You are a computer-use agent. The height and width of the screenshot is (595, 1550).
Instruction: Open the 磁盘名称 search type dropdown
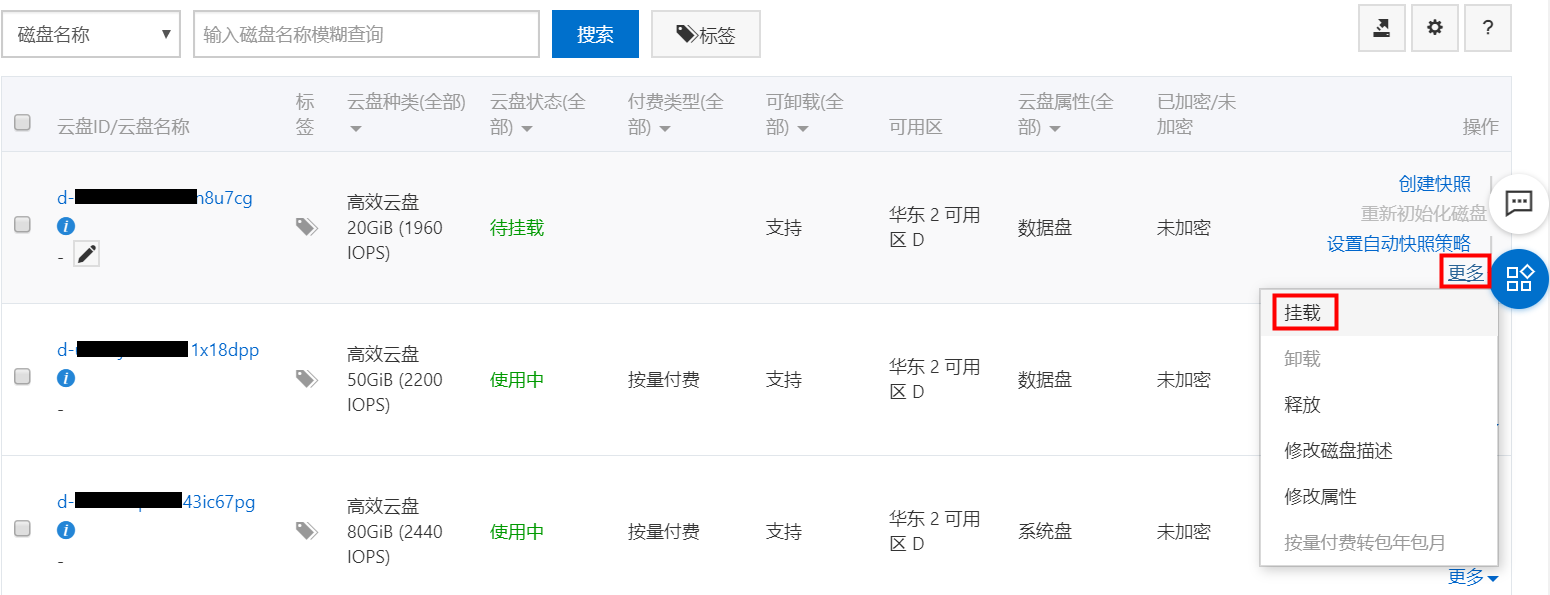tap(92, 35)
